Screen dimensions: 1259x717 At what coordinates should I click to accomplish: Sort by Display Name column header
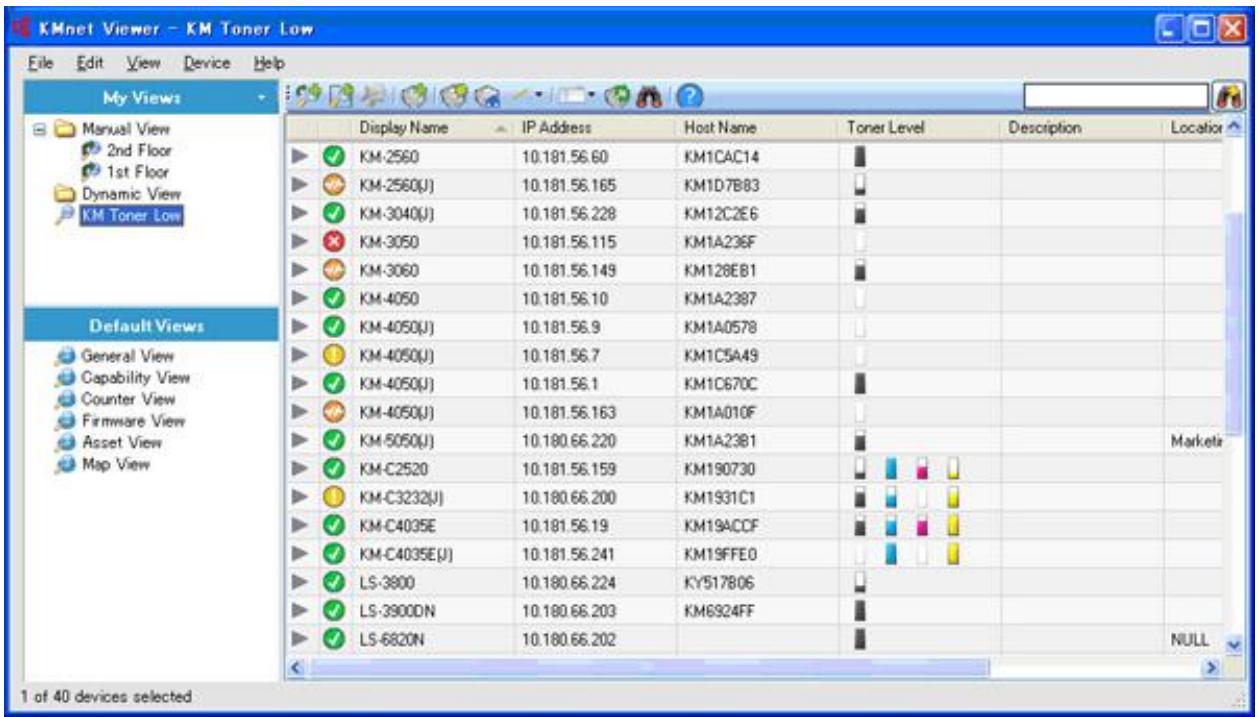coord(431,129)
